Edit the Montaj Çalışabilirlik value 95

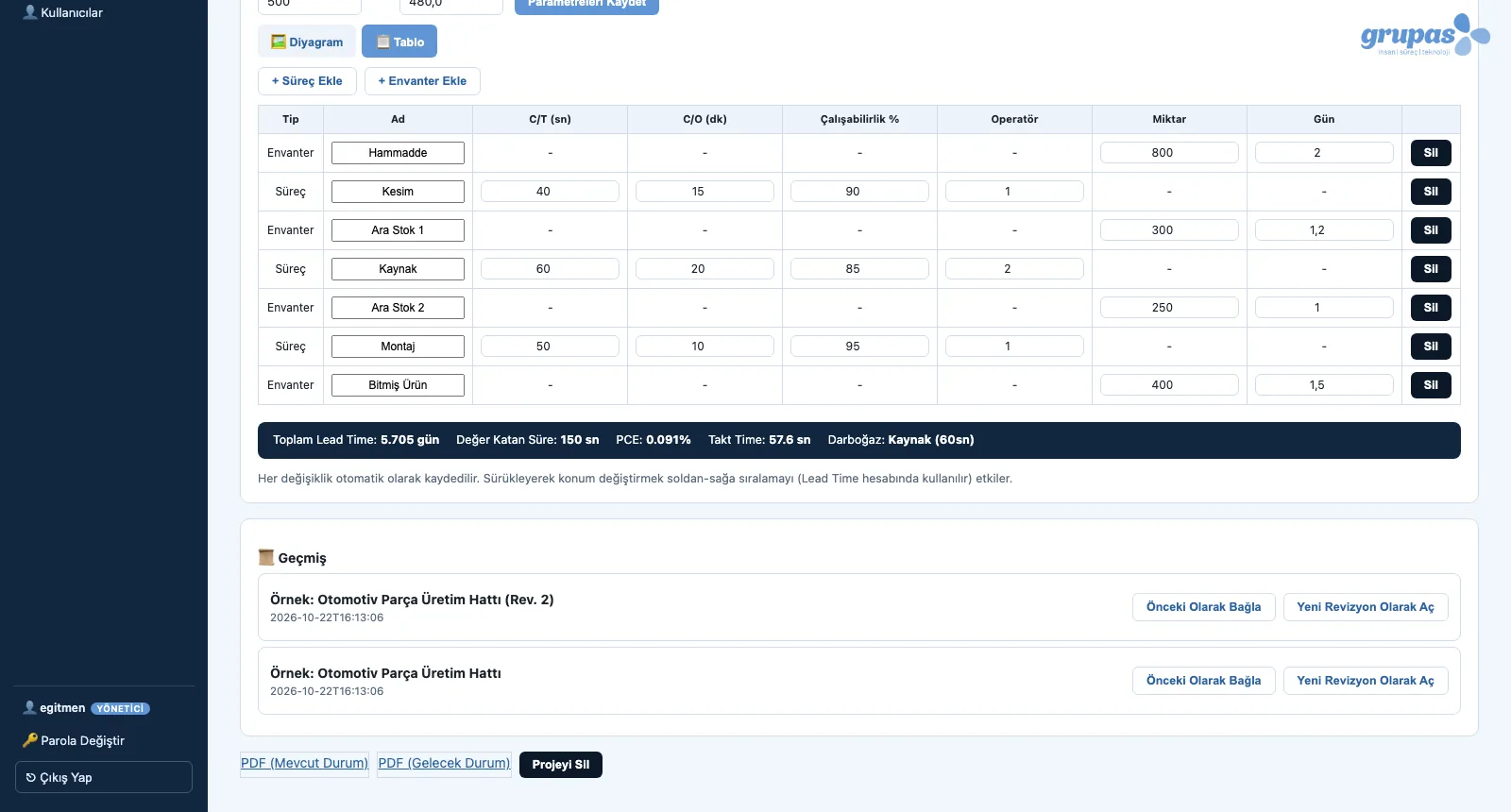tap(859, 347)
